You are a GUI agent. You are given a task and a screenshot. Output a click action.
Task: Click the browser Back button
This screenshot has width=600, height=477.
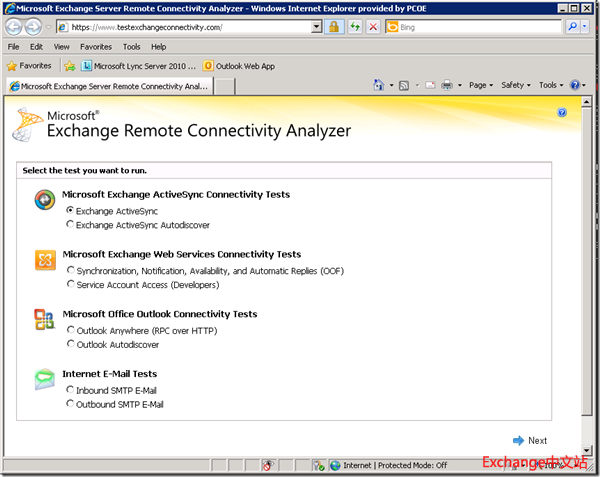pos(15,27)
